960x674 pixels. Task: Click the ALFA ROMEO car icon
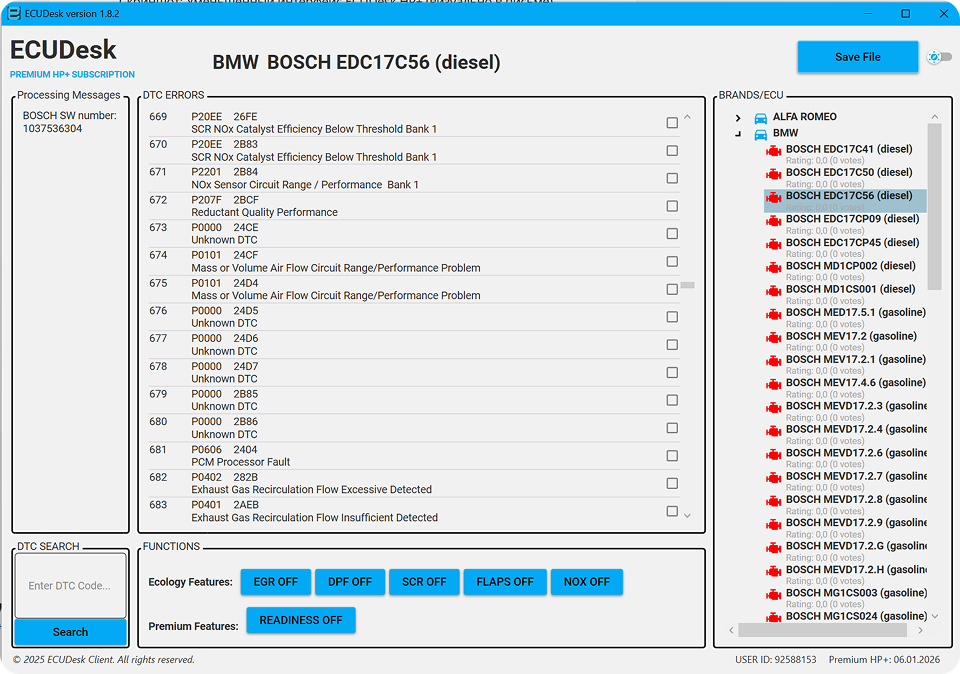point(760,117)
